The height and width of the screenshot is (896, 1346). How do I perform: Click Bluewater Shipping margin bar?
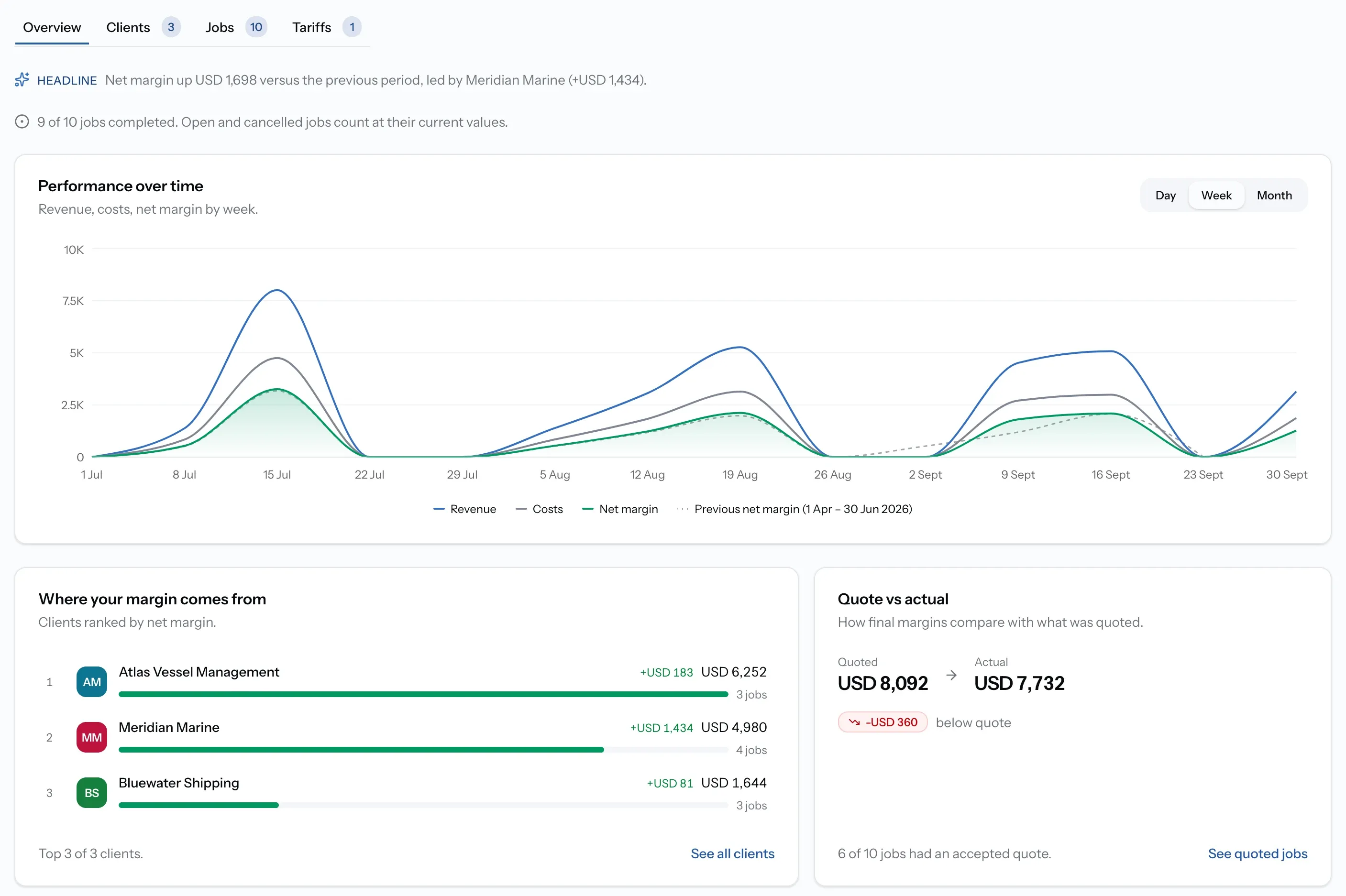click(x=423, y=805)
